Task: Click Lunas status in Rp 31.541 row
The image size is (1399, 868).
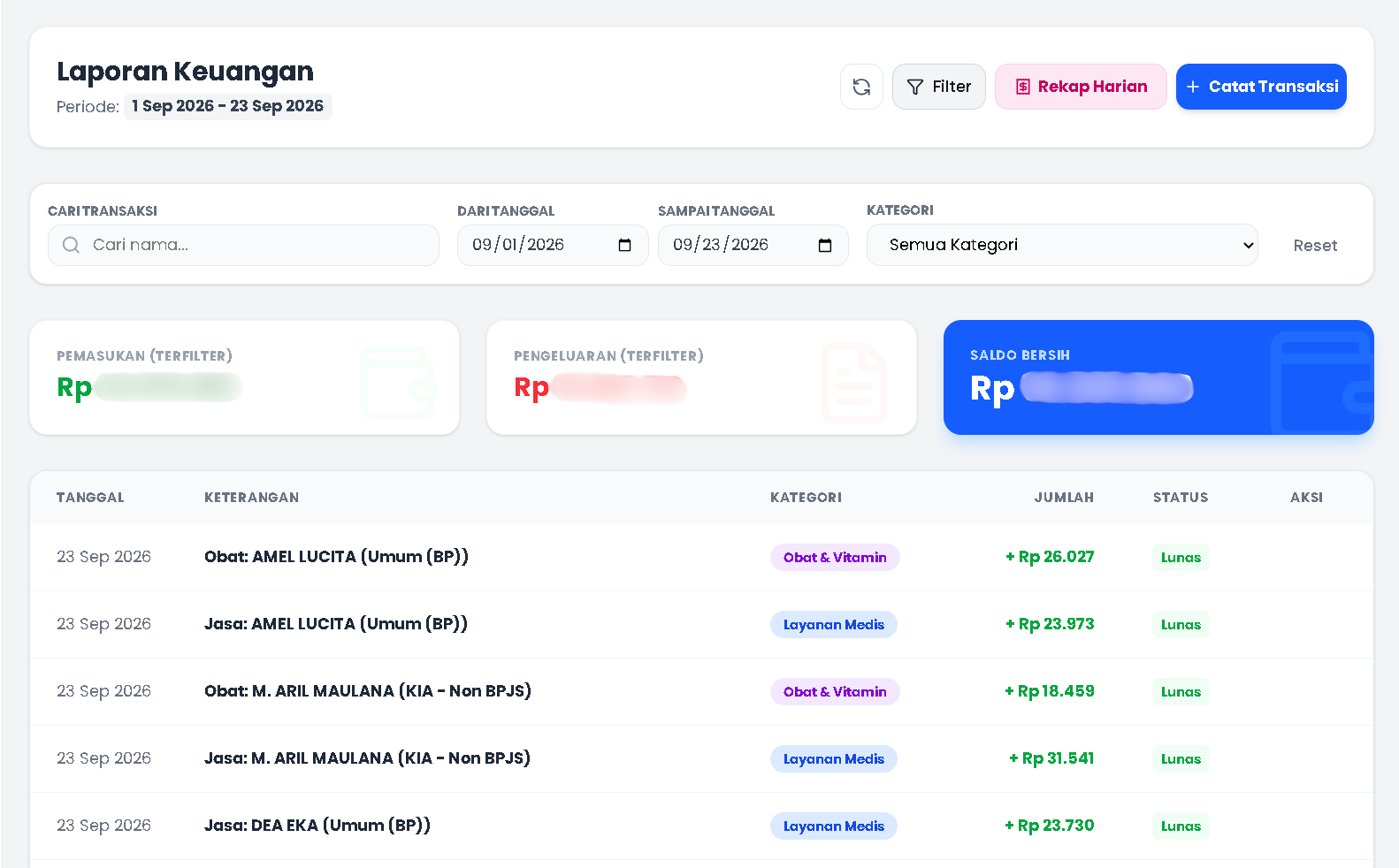Action: coord(1181,758)
